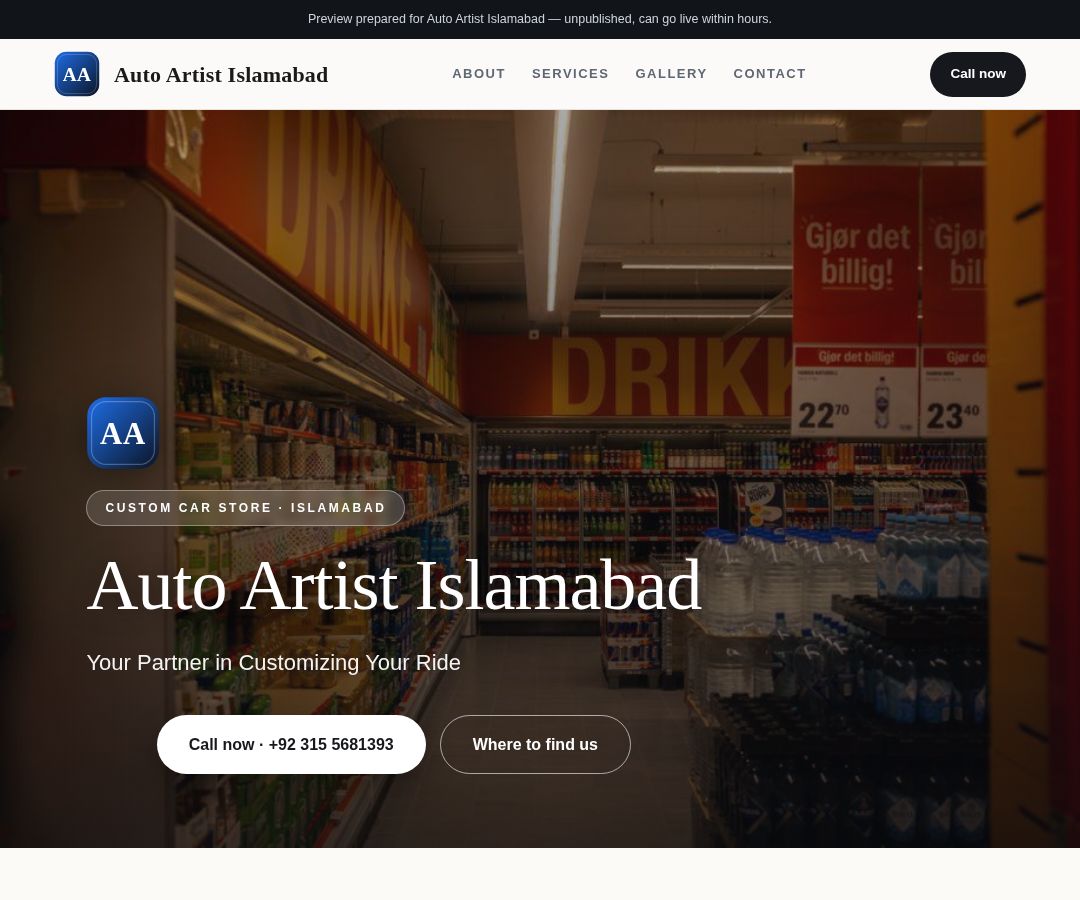1080x900 pixels.
Task: Open the Gallery nav item
Action: 671,74
